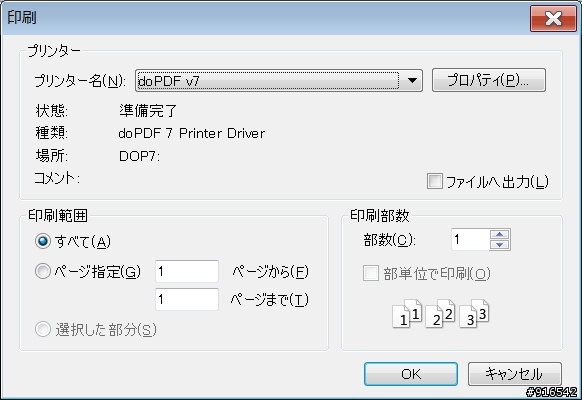The width and height of the screenshot is (582, 400).
Task: Click into the 部数(C) copies field
Action: pos(471,239)
